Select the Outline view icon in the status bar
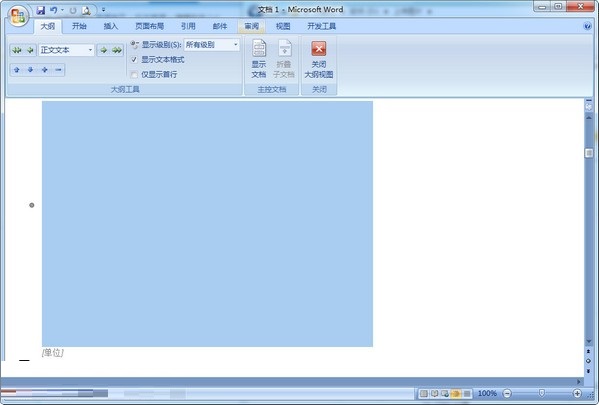 tap(456, 393)
